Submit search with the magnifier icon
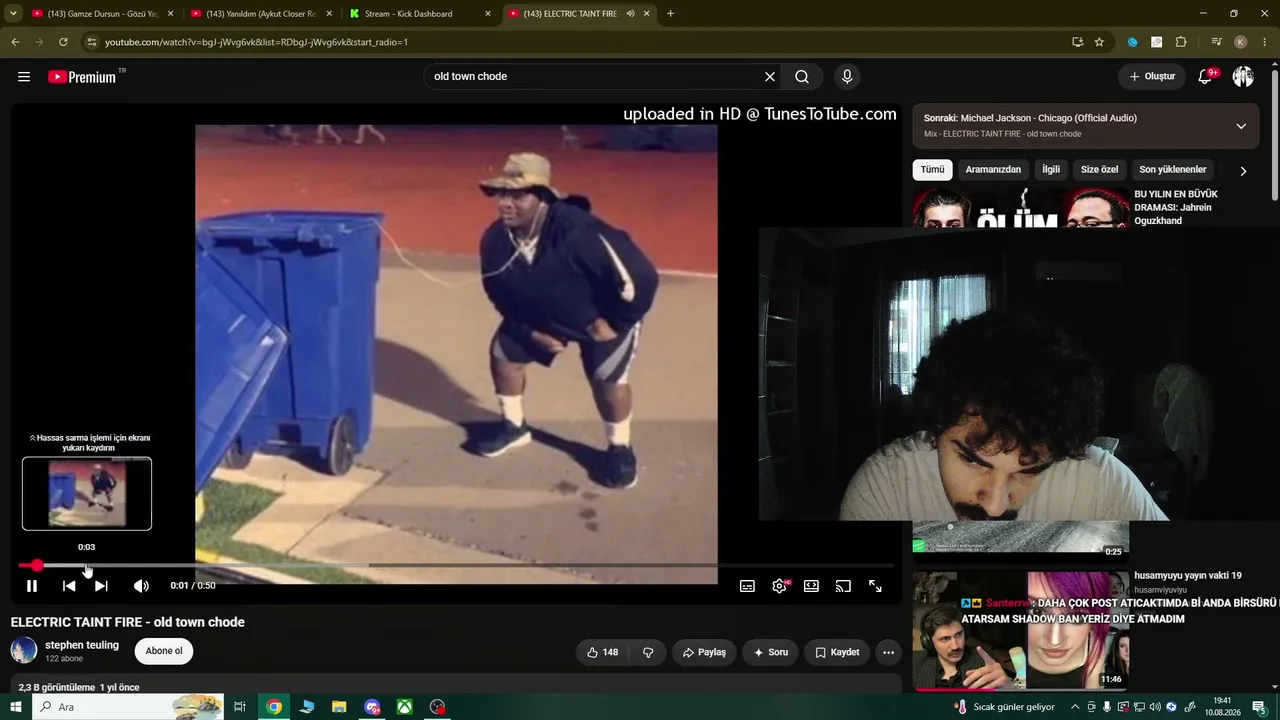Screen dimensions: 1280x720 tap(802, 77)
